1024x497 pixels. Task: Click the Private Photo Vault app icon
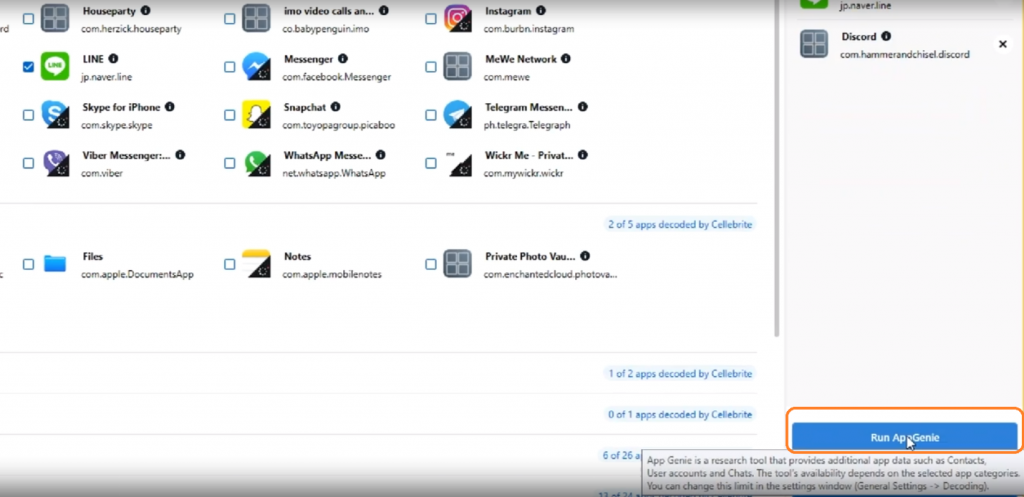(x=457, y=264)
